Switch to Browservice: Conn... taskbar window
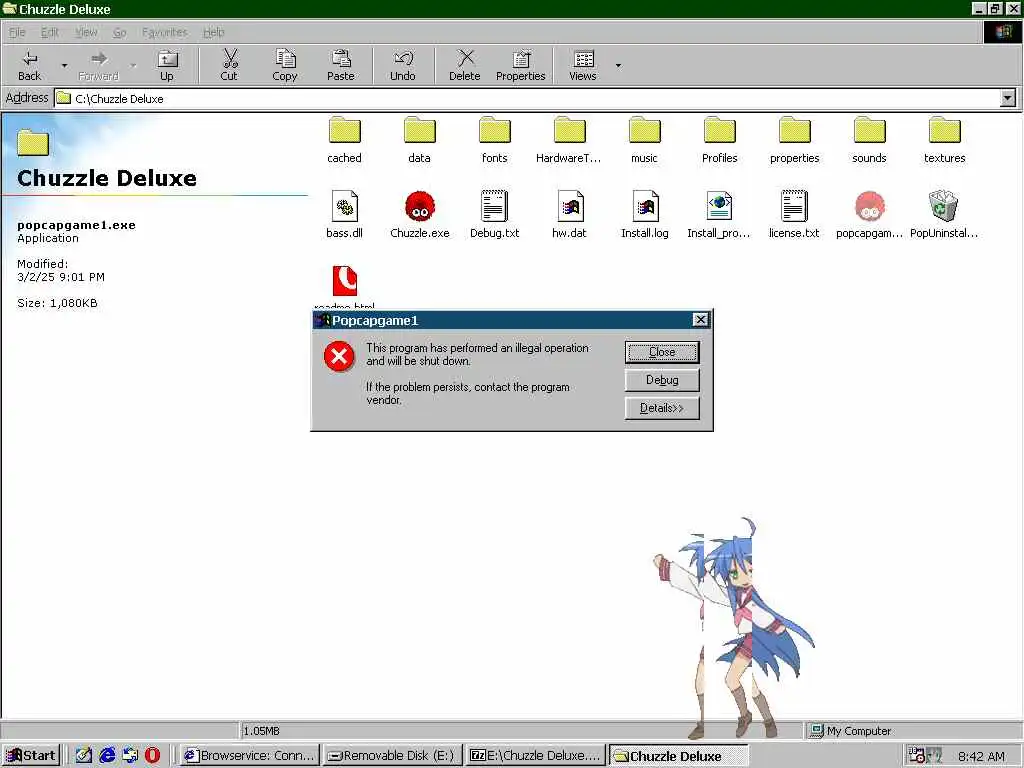The width and height of the screenshot is (1024, 768). pos(249,756)
